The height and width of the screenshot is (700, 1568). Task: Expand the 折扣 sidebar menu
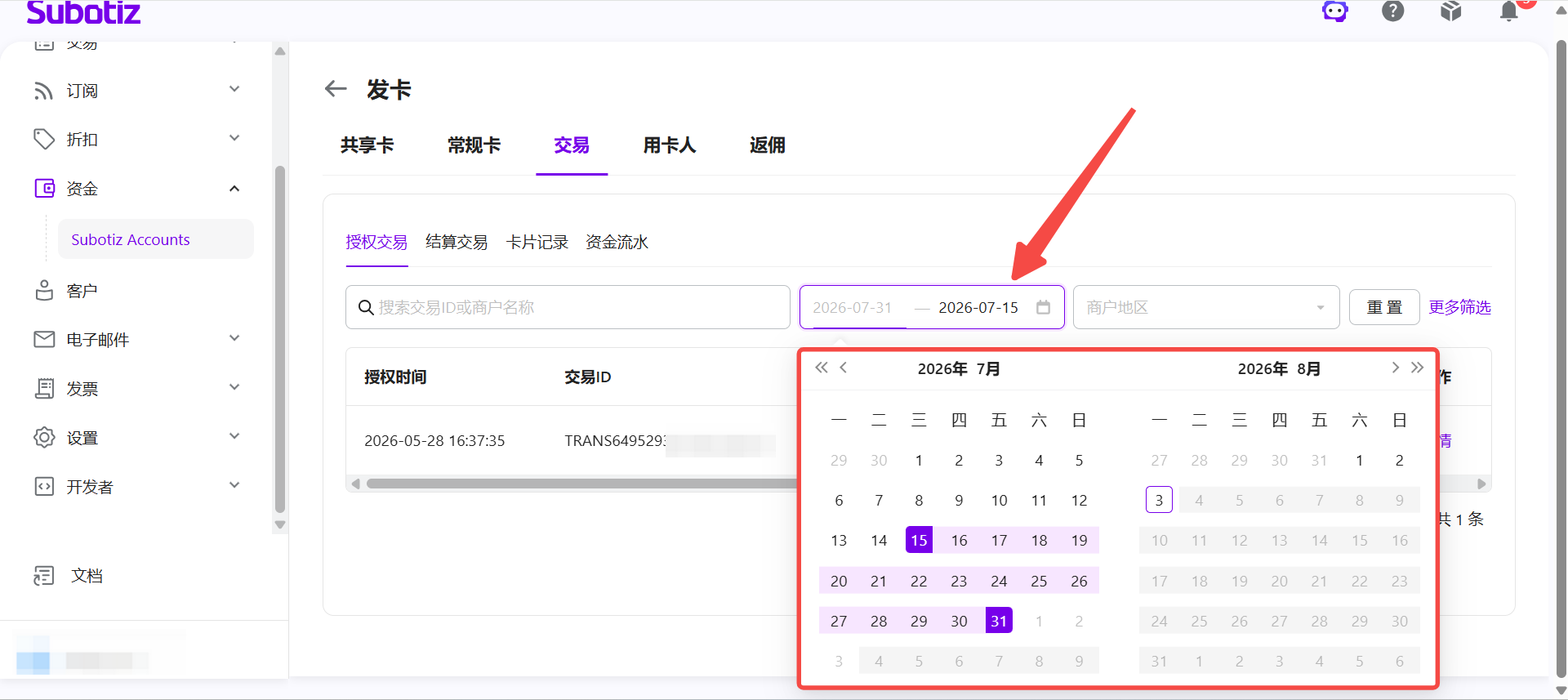pos(234,138)
